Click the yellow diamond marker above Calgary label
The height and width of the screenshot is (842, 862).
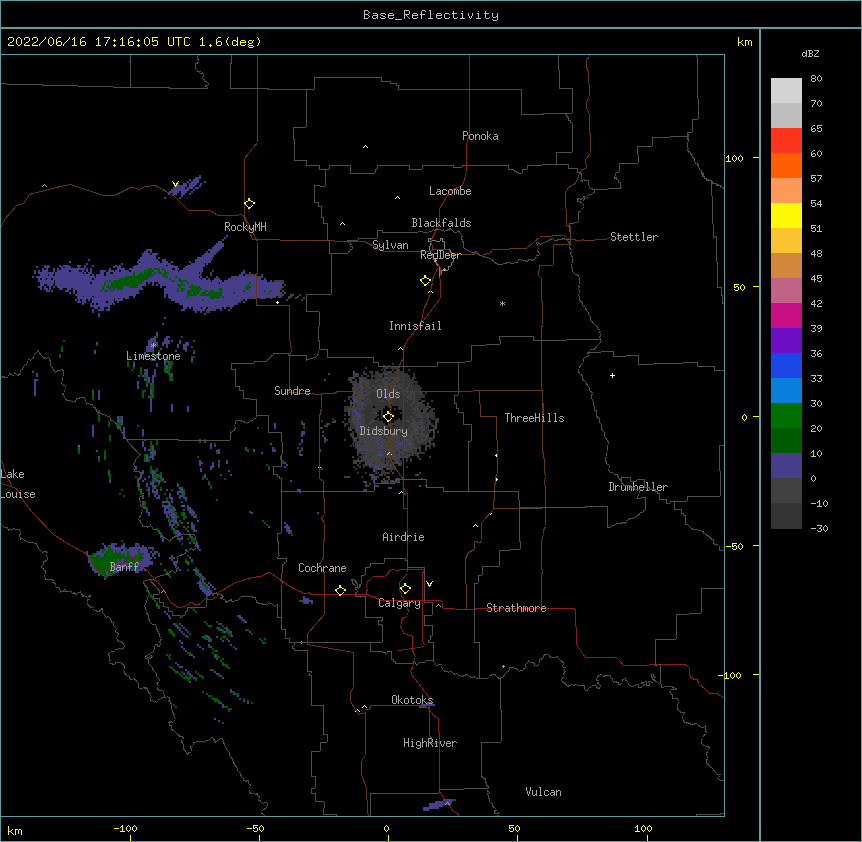(405, 589)
